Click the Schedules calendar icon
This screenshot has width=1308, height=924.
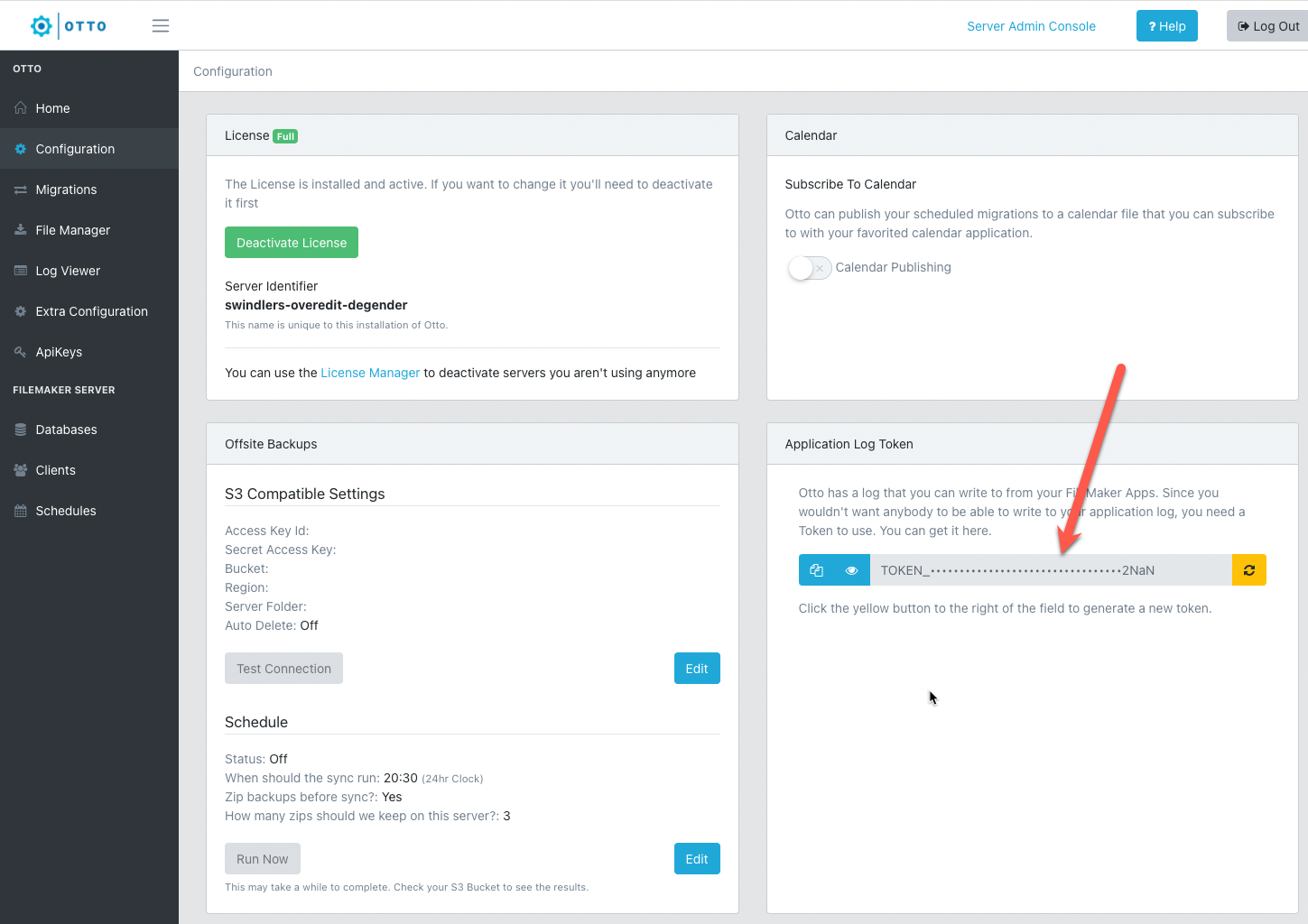click(21, 511)
